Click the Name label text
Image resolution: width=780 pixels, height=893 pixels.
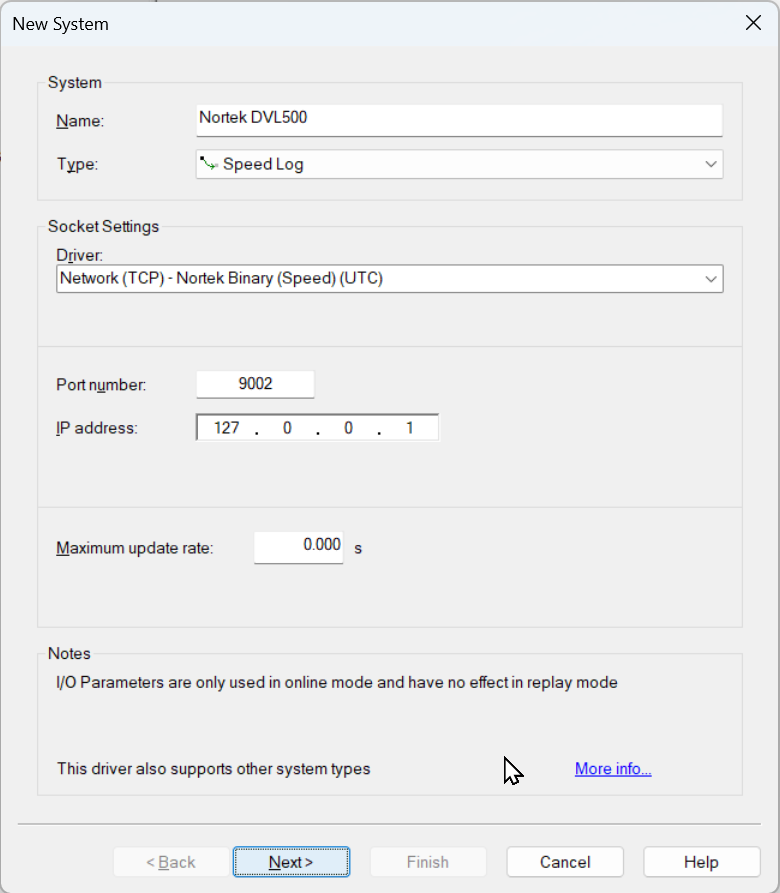80,121
